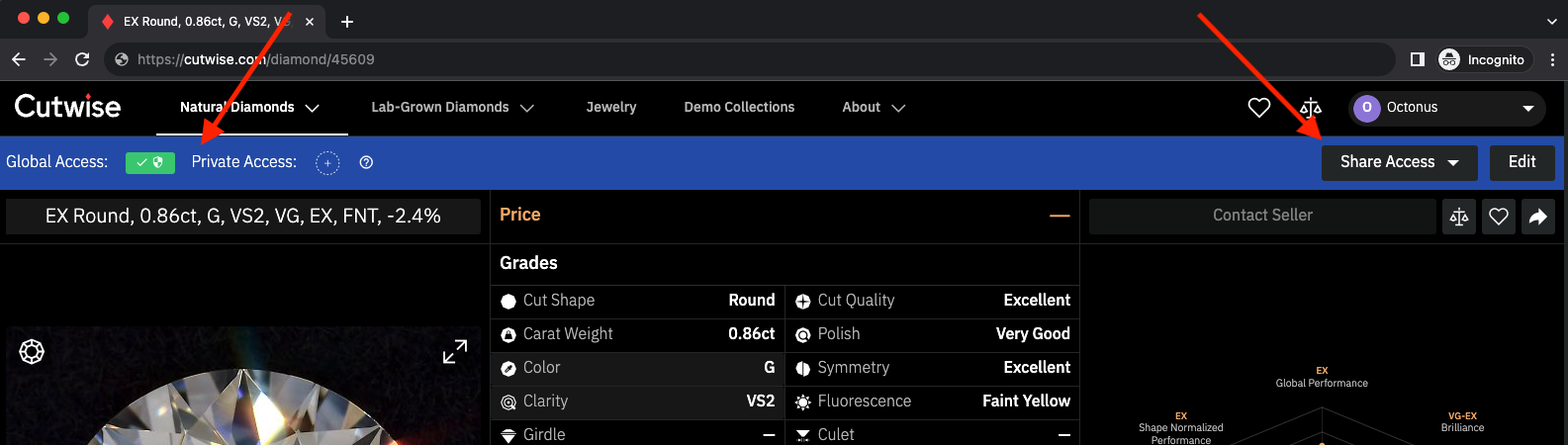Screen dimensions: 1568x445
Task: Open the comparison scales icon in header
Action: pos(1311,108)
